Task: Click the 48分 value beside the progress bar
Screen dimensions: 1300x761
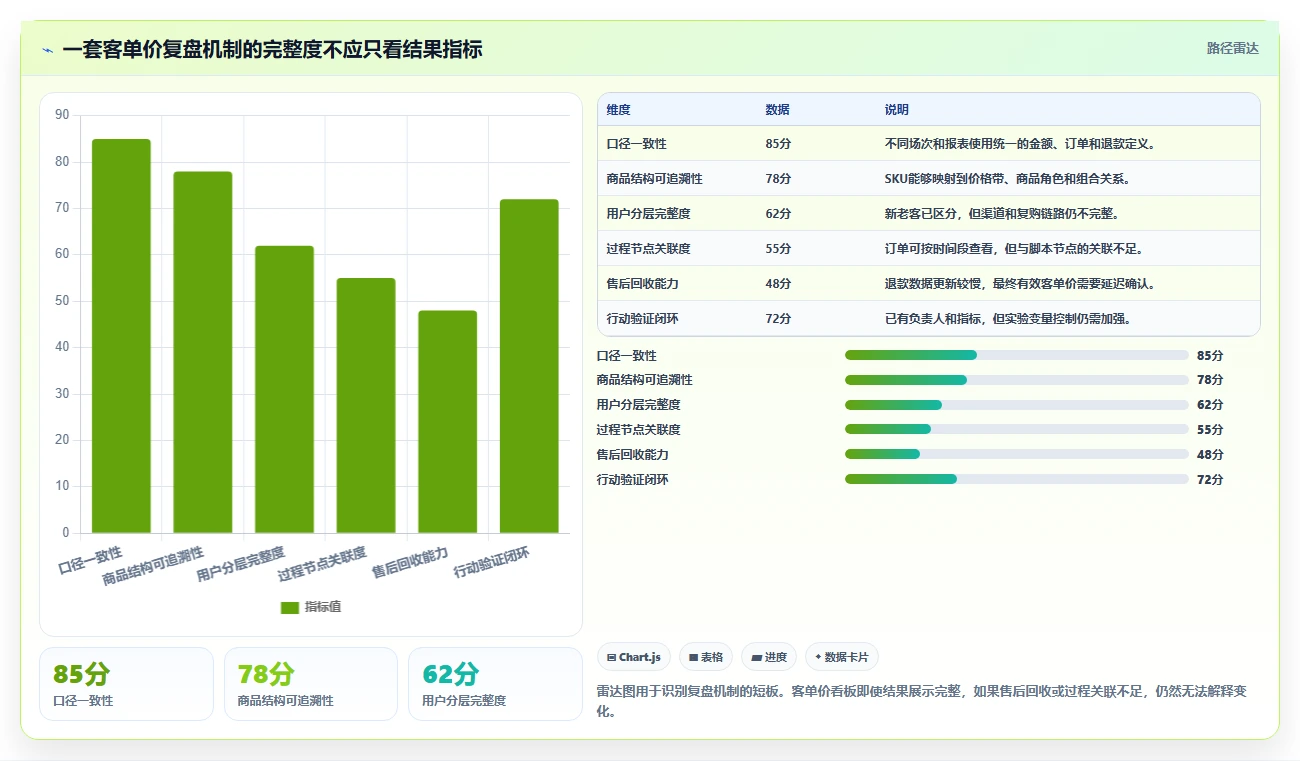Action: (1210, 454)
